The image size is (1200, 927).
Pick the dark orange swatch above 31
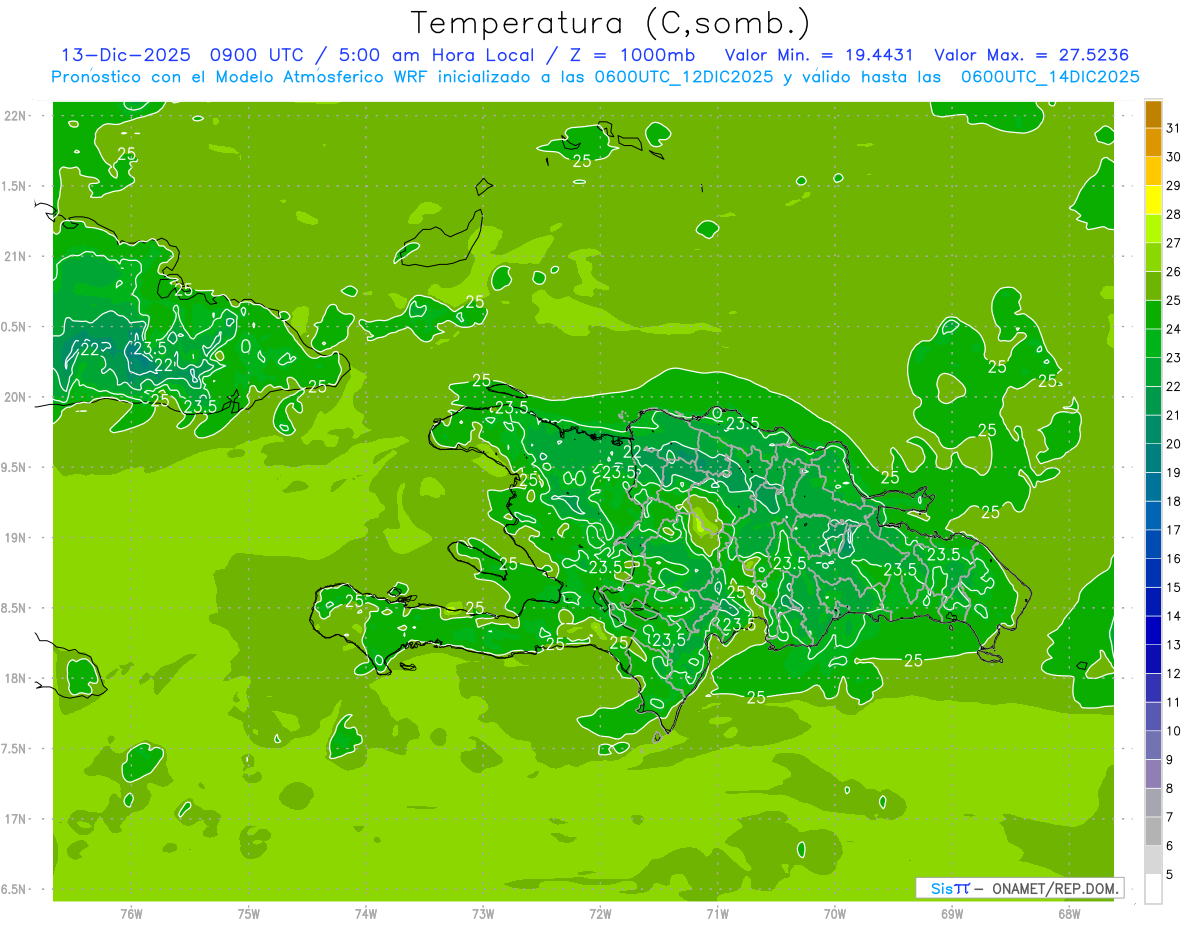(x=1153, y=114)
